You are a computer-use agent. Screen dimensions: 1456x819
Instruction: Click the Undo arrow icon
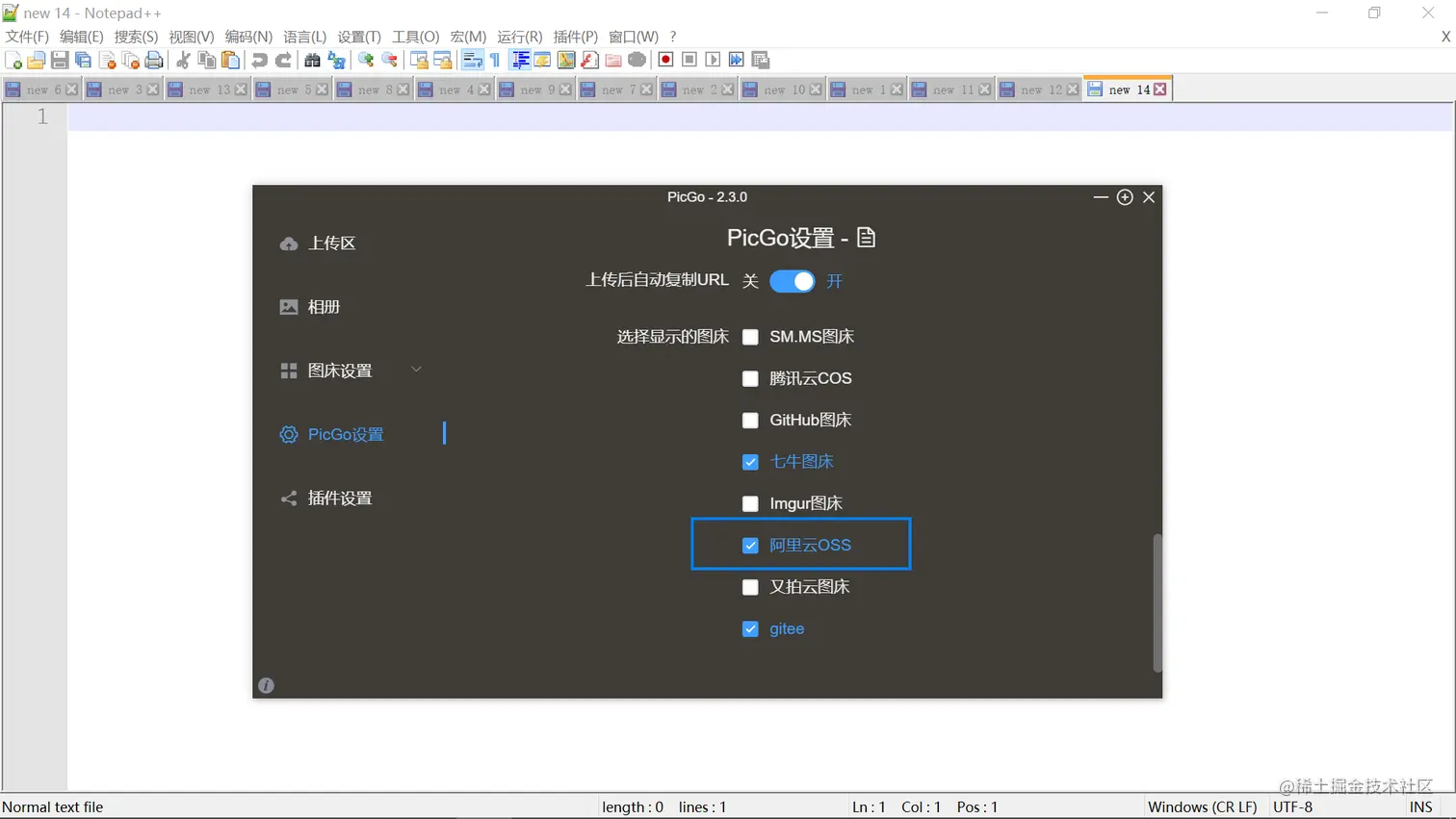click(259, 60)
